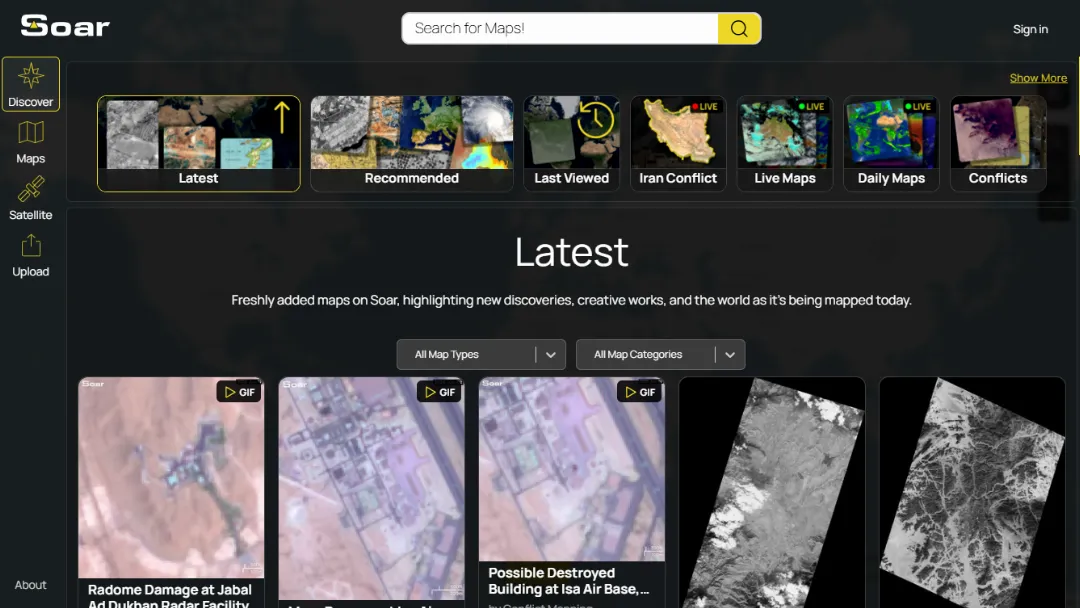The height and width of the screenshot is (608, 1080).
Task: Click the Possible Destroyed Building title text
Action: point(568,580)
